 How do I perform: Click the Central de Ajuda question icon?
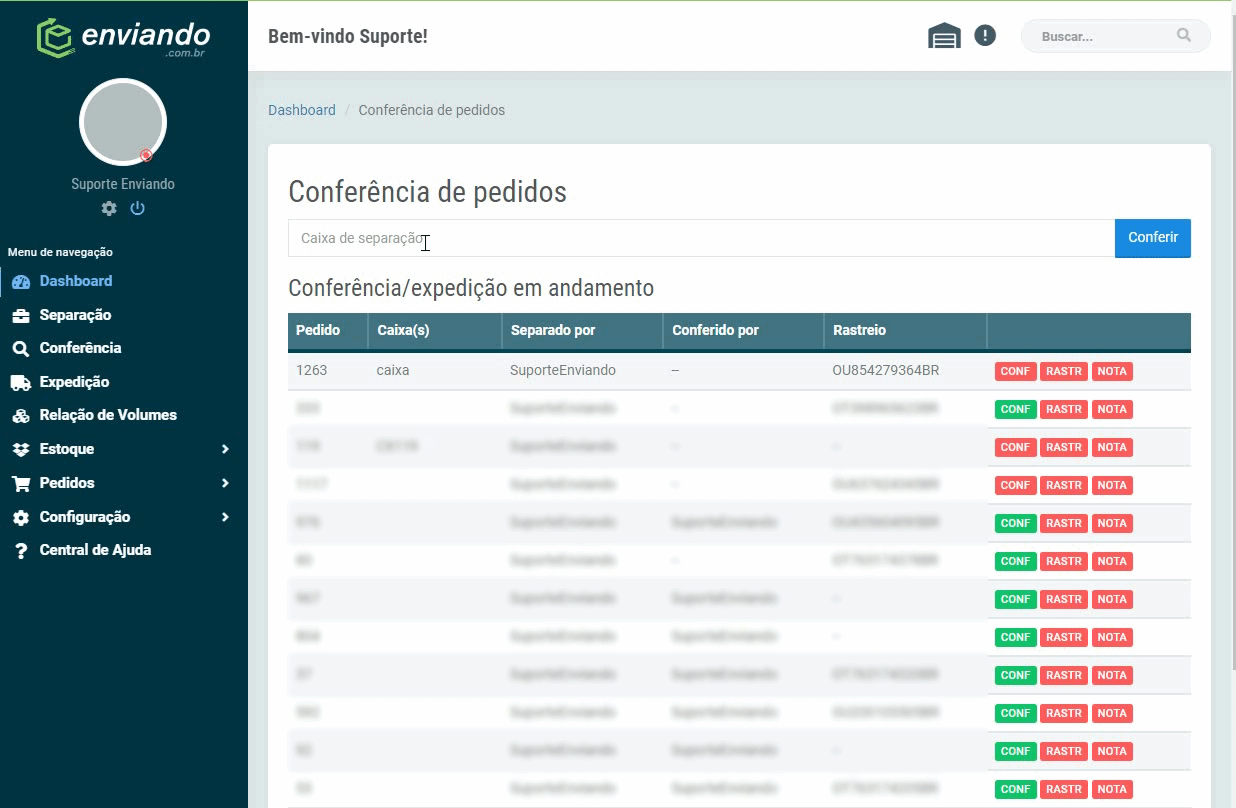pyautogui.click(x=21, y=551)
